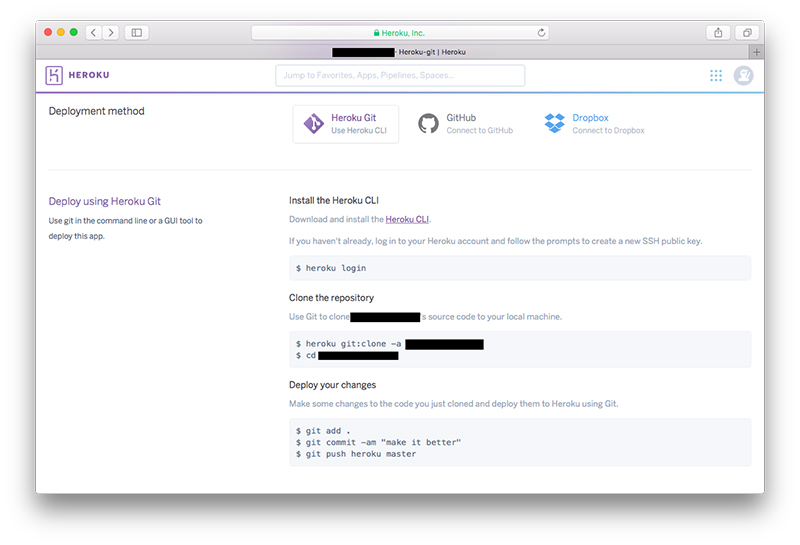Click 'Use Heroku CLI' subtitle

pyautogui.click(x=359, y=131)
